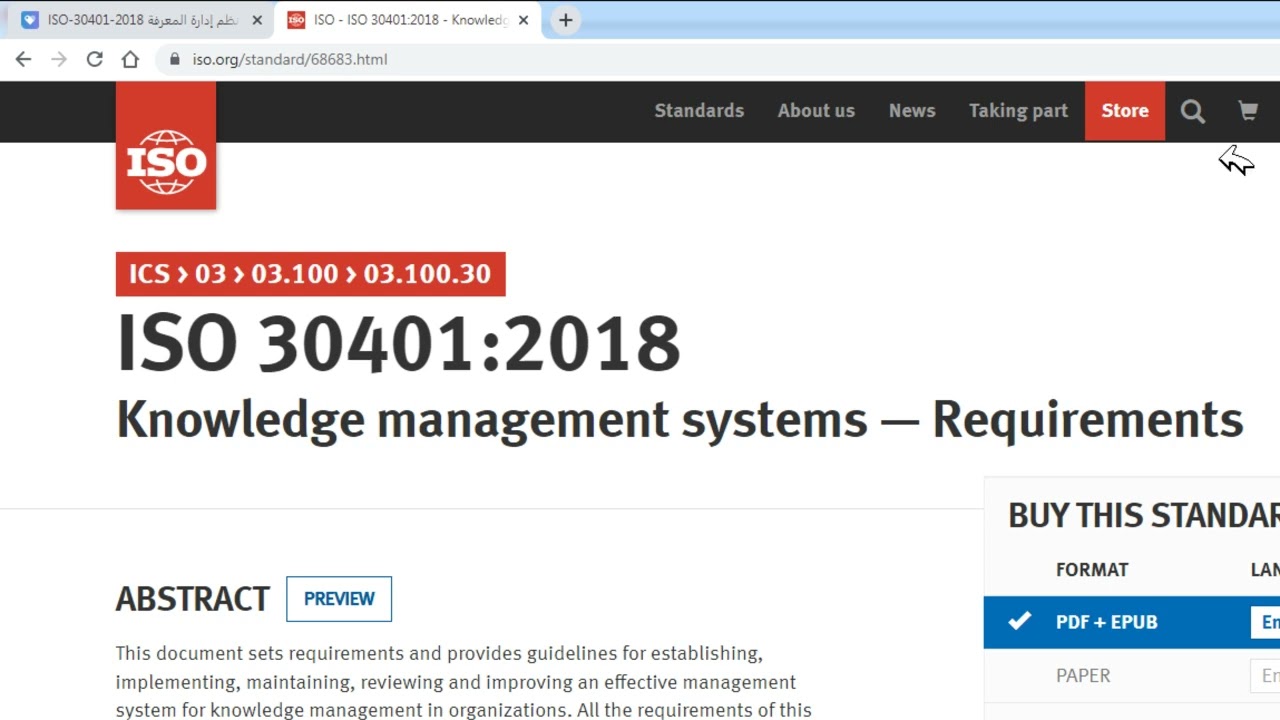
Task: Click the browser forward arrow
Action: [x=59, y=59]
